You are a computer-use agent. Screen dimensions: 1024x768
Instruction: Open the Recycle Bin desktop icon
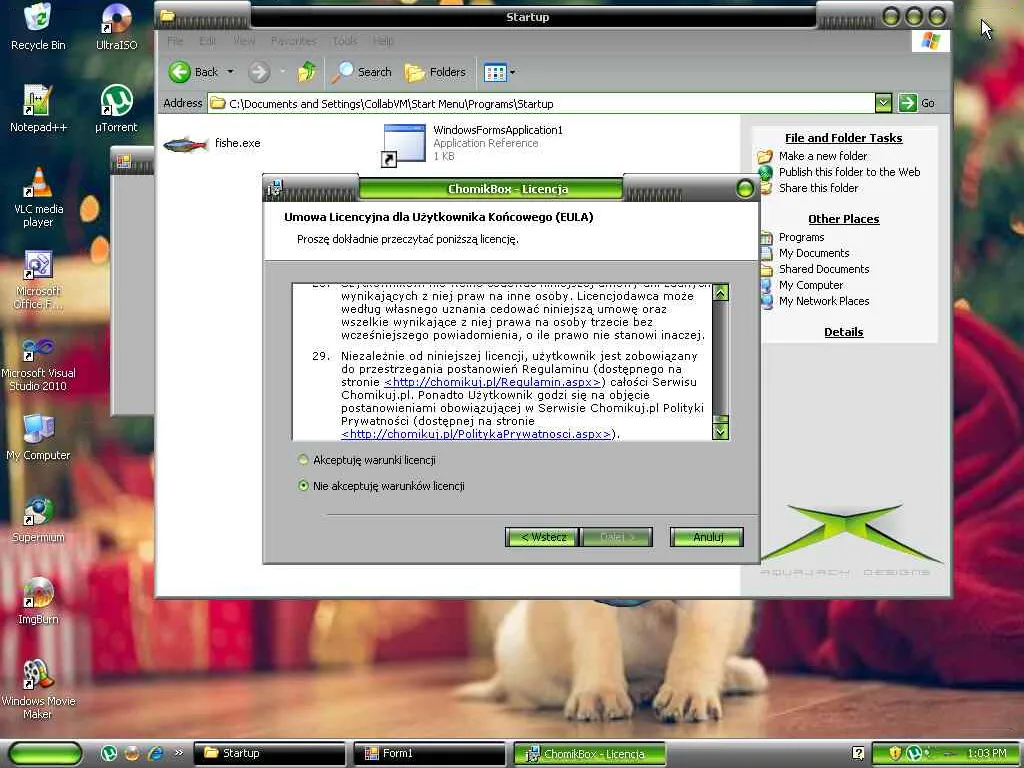click(38, 27)
